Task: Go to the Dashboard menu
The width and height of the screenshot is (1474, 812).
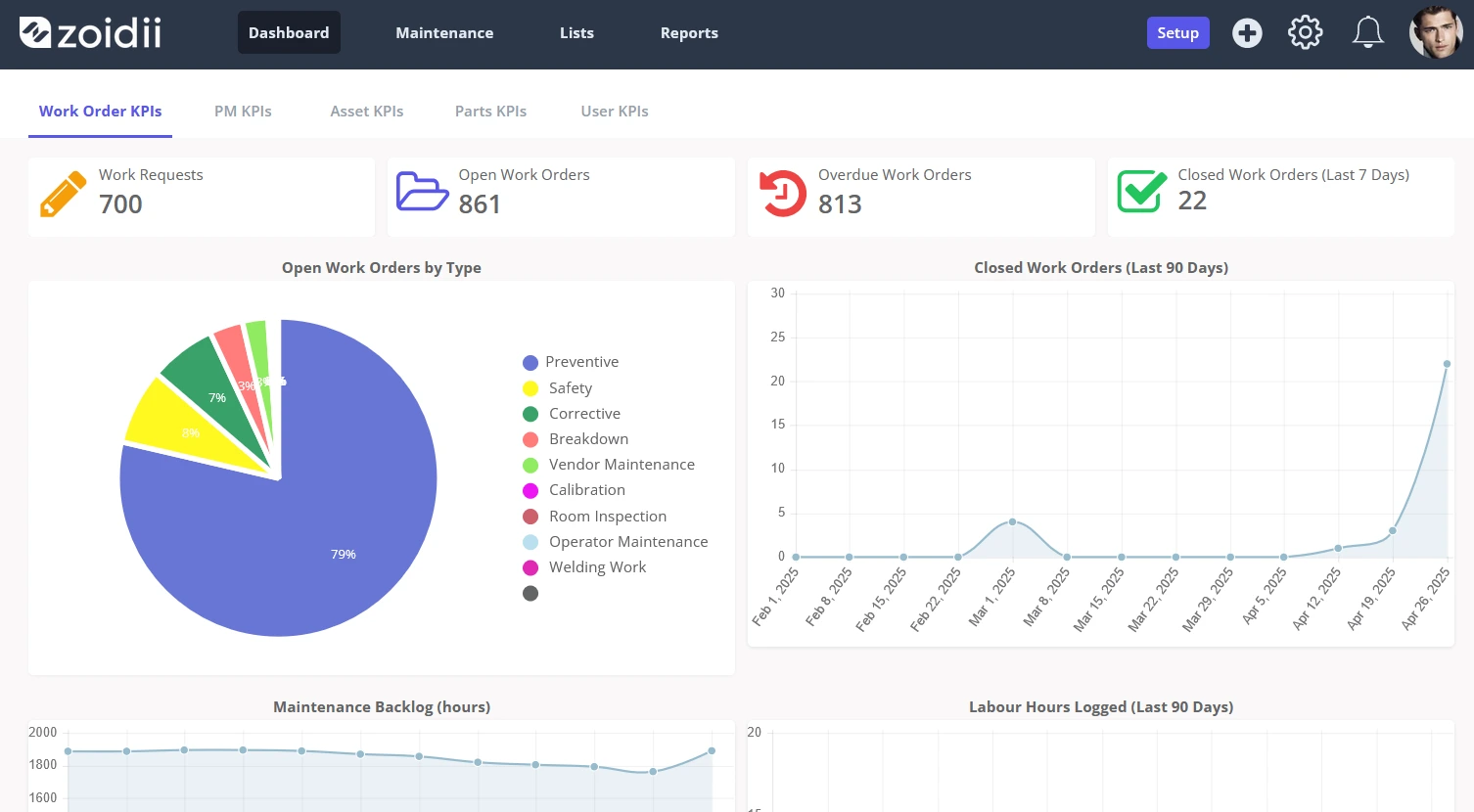Action: tap(289, 33)
